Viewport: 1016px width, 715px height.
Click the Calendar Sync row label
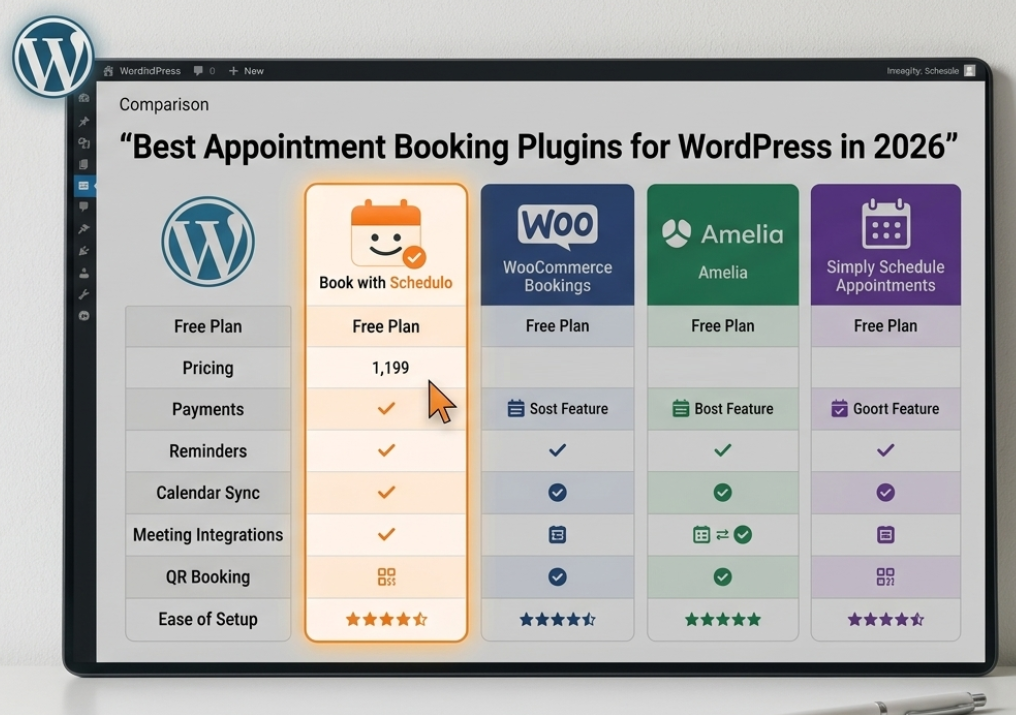coord(208,493)
